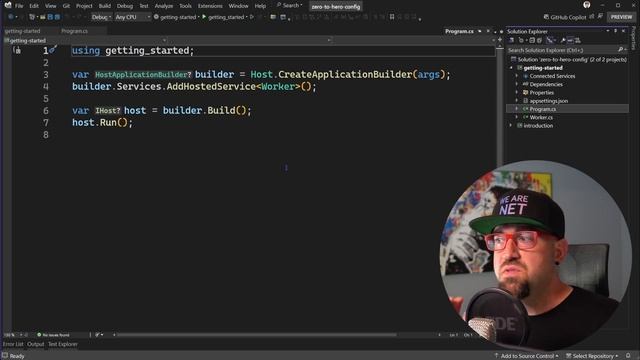Open the Any CPU platform dropdown
Screen dimensions: 640x360
point(132,17)
